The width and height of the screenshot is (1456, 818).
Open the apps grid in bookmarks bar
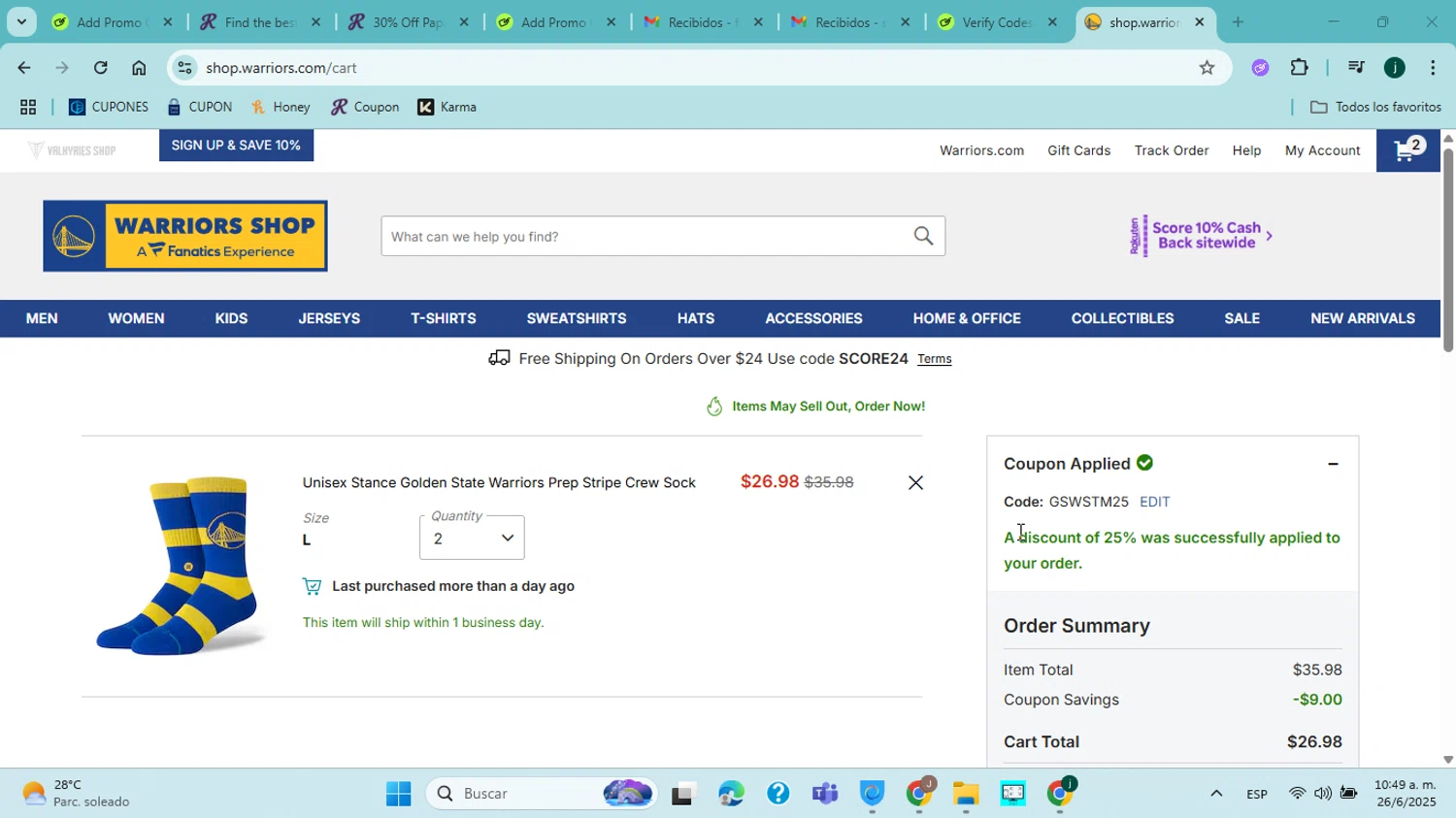click(x=28, y=107)
